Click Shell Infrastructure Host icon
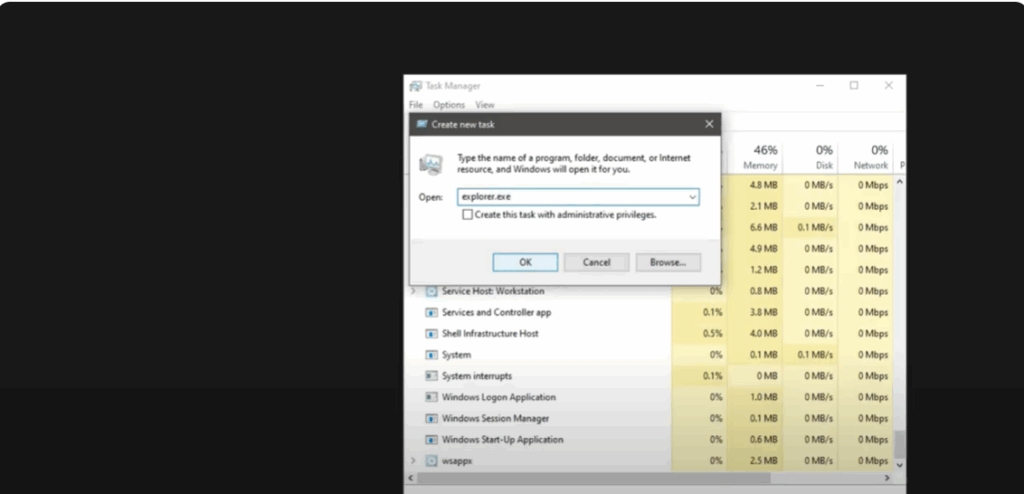 tap(431, 333)
